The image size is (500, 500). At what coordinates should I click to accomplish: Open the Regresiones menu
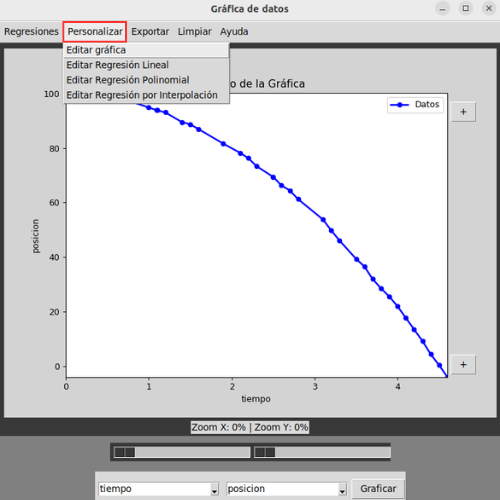(31, 32)
